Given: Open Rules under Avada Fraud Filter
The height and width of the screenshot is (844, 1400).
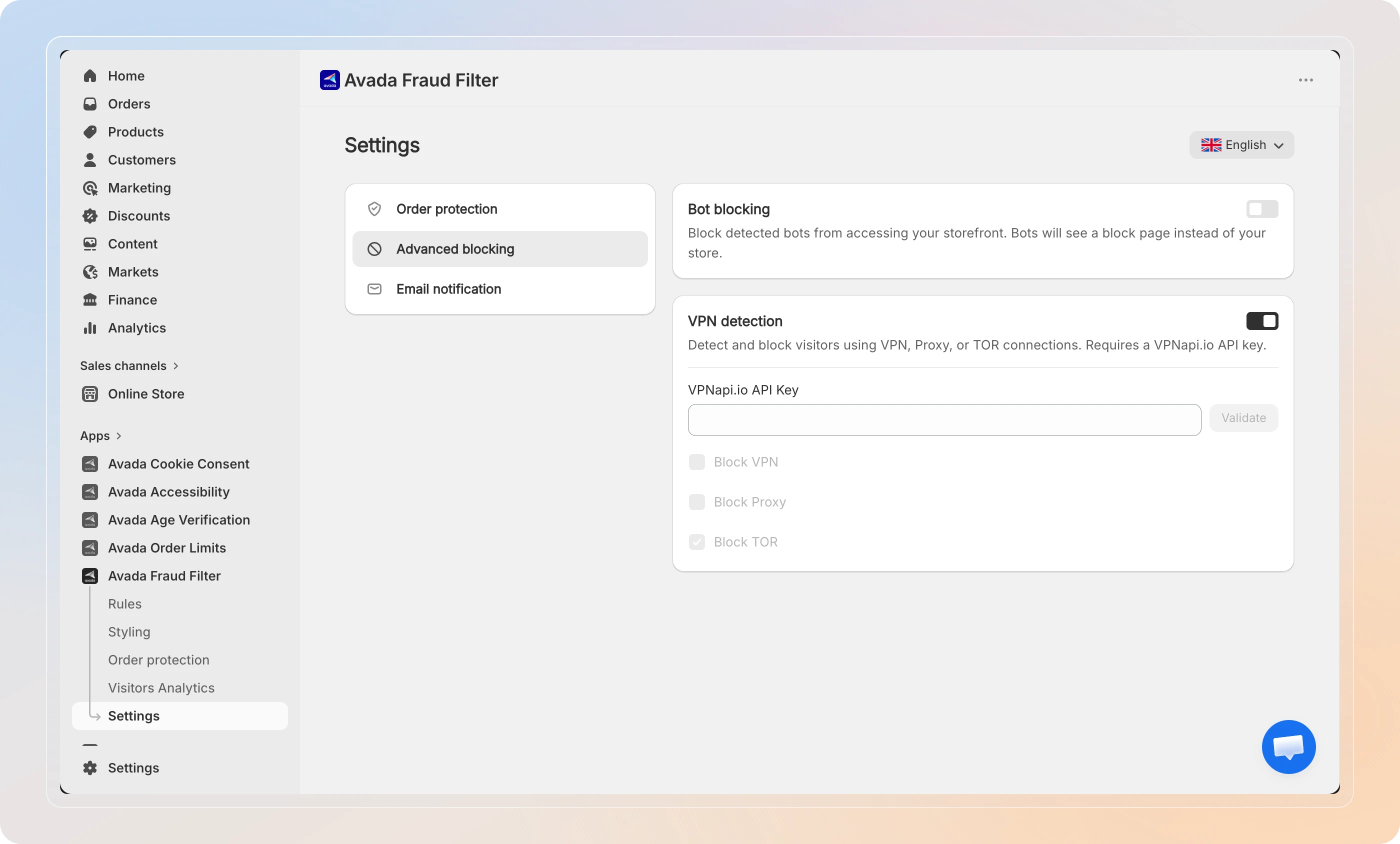Looking at the screenshot, I should (125, 604).
